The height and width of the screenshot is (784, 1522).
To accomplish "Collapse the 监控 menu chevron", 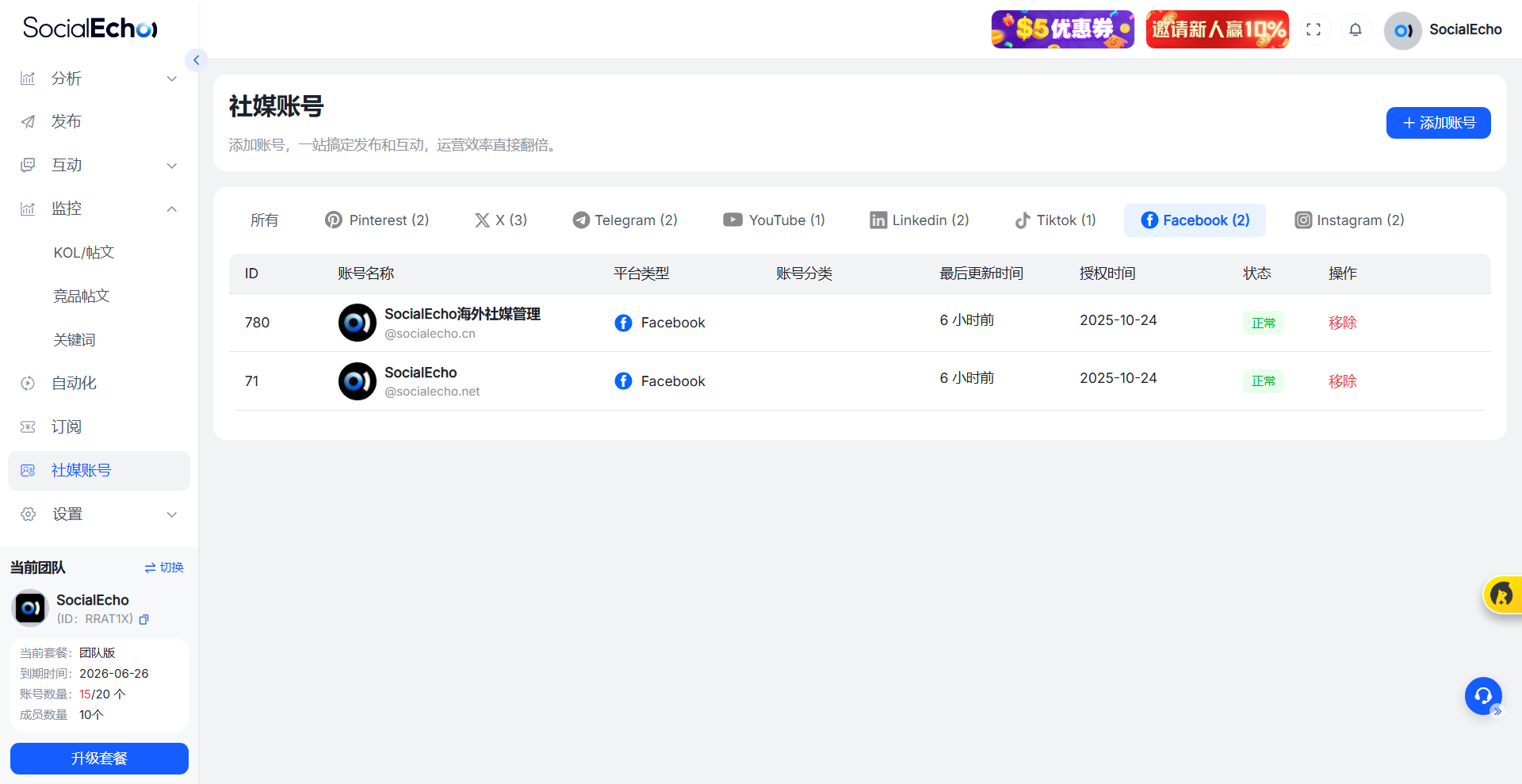I will 171,208.
